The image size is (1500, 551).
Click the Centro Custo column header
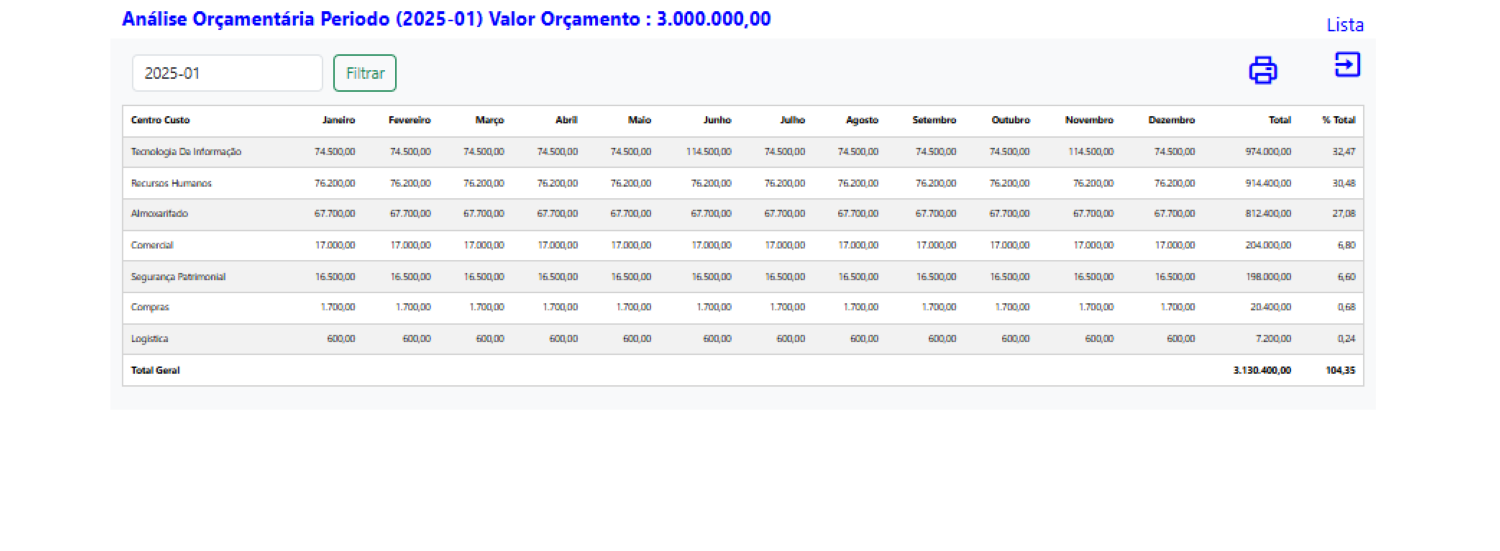tap(160, 120)
